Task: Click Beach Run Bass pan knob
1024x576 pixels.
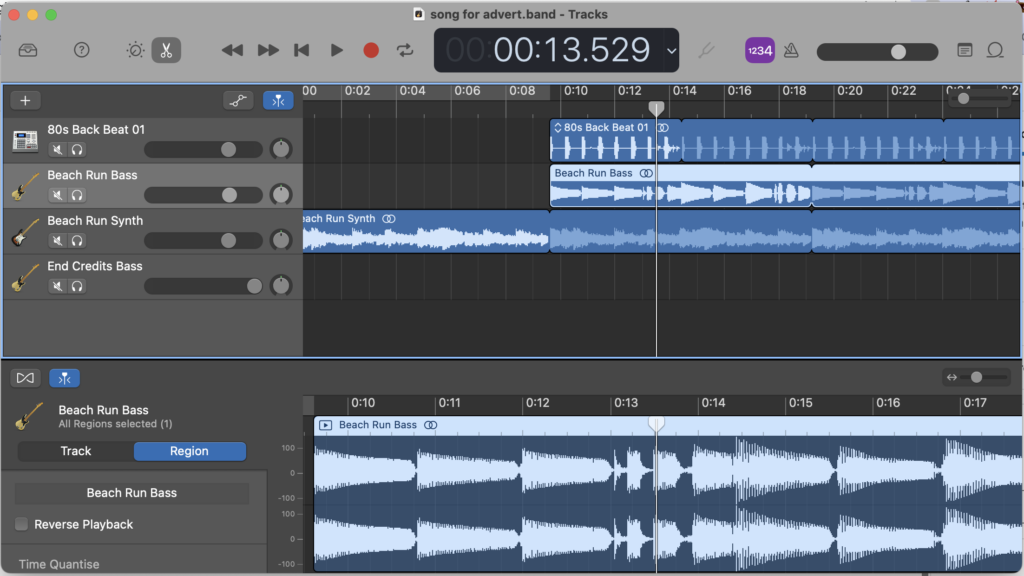Action: pyautogui.click(x=281, y=195)
